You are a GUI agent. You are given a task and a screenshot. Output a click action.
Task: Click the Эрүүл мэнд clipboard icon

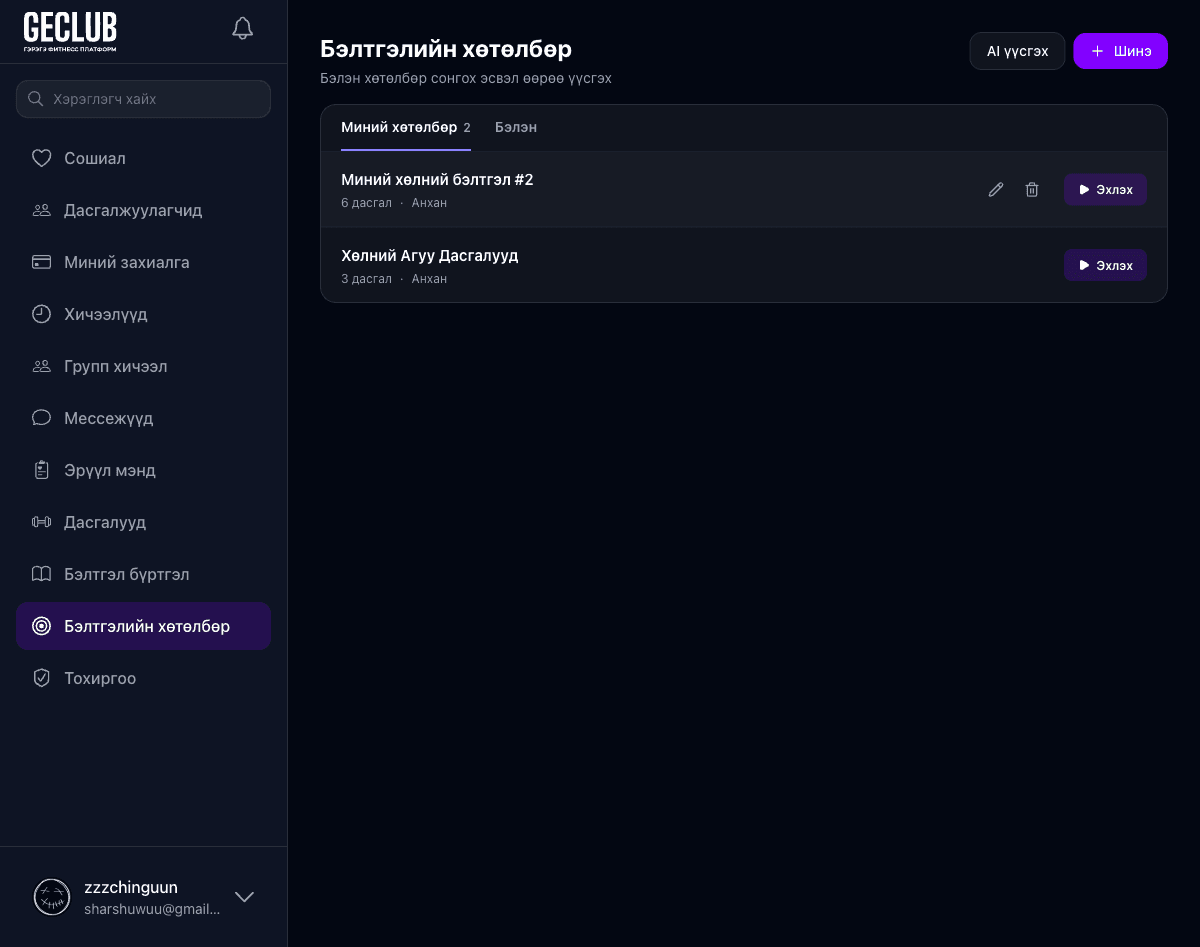pos(41,470)
